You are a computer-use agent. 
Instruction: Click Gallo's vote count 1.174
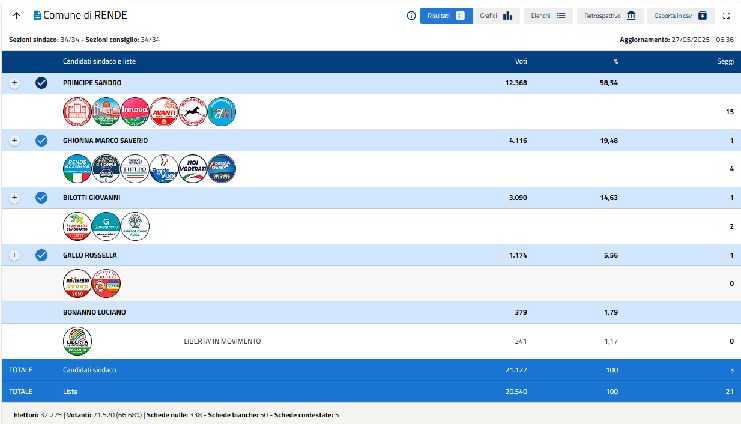[x=518, y=255]
